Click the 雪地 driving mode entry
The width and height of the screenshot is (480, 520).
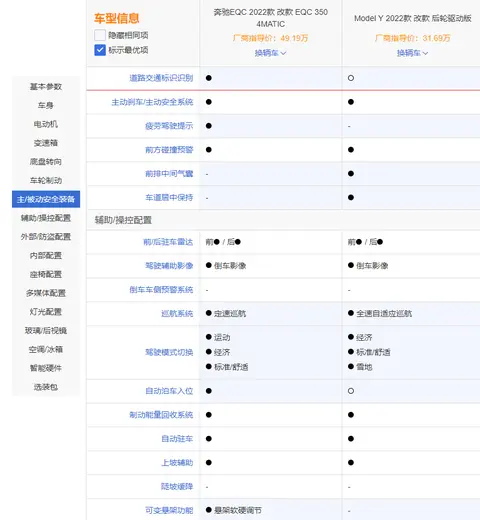point(360,367)
